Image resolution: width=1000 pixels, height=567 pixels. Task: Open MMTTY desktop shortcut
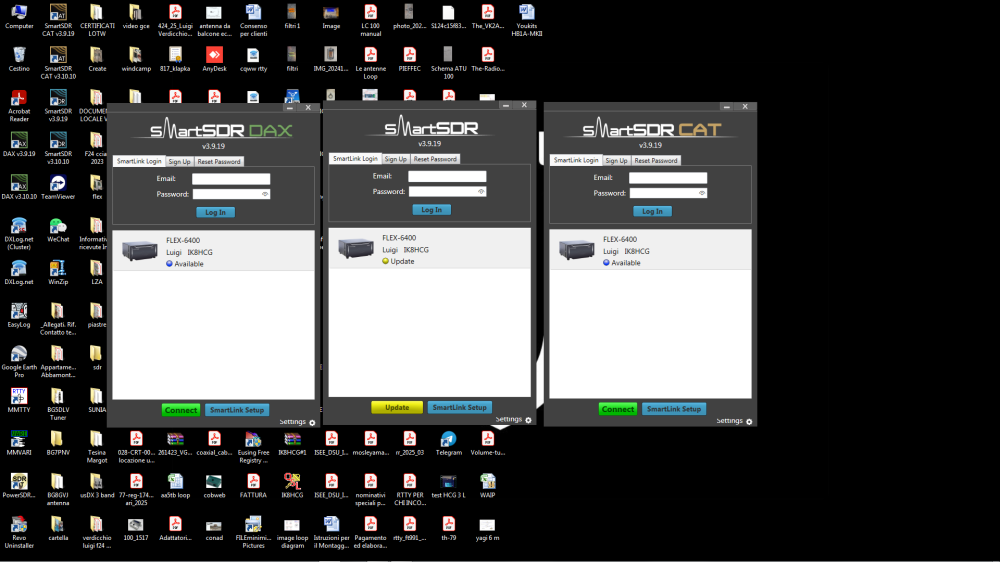(x=19, y=401)
